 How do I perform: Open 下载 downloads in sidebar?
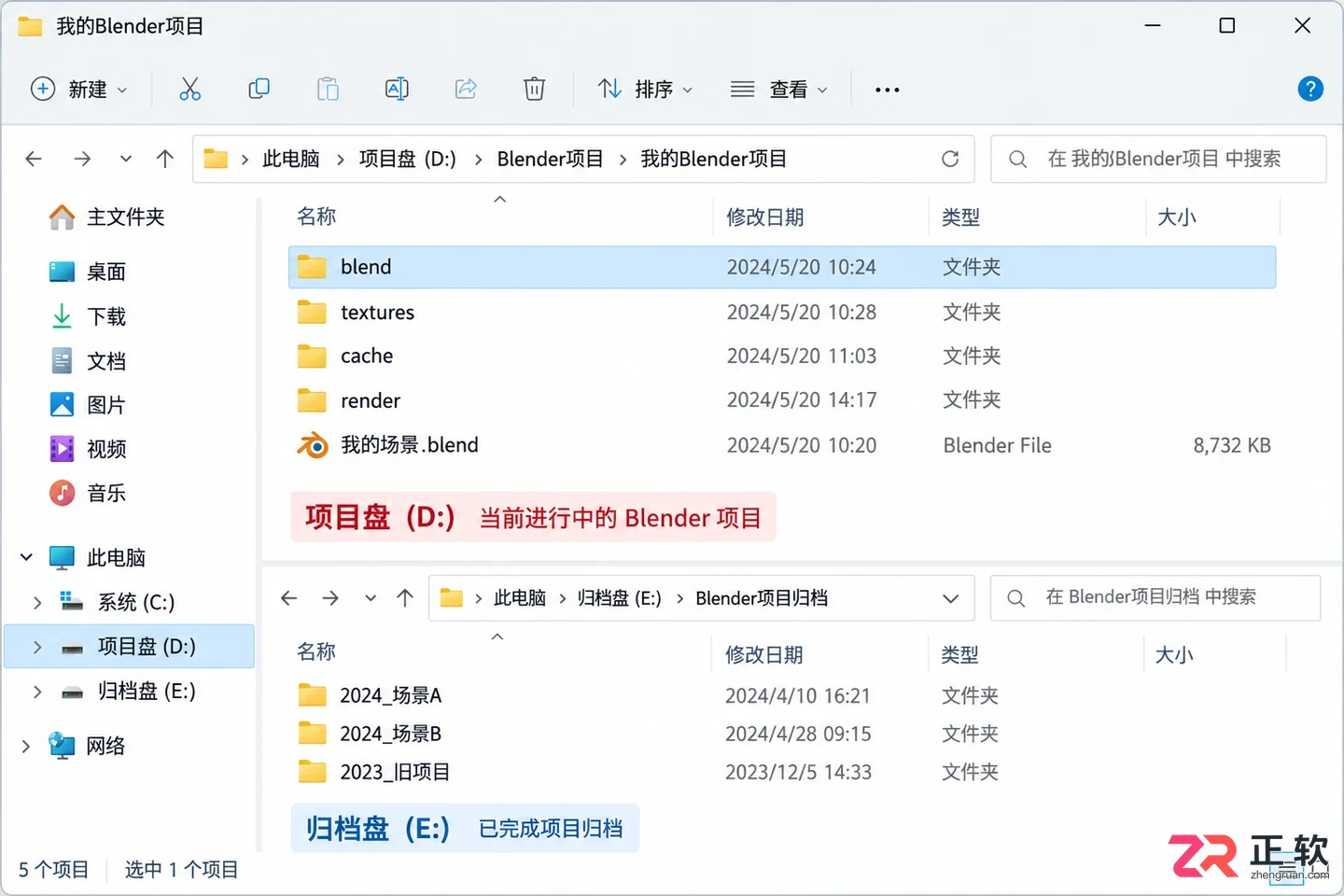pyautogui.click(x=87, y=316)
